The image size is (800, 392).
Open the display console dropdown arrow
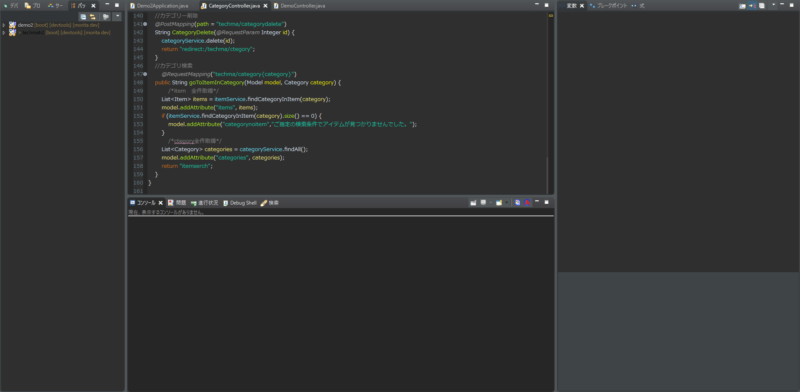[491, 203]
